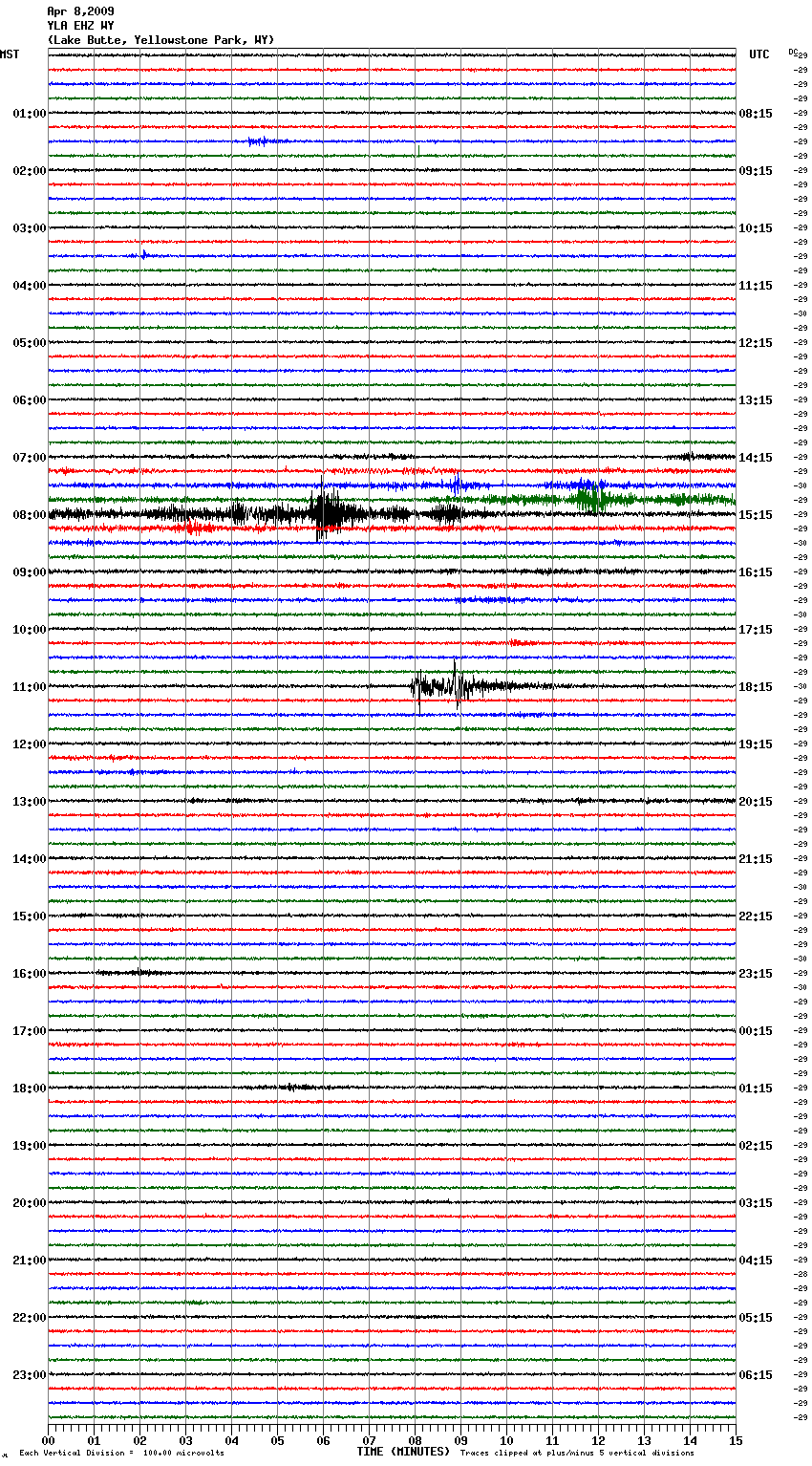Click the 'TIME (MINUTES)' axis title

point(403,1452)
